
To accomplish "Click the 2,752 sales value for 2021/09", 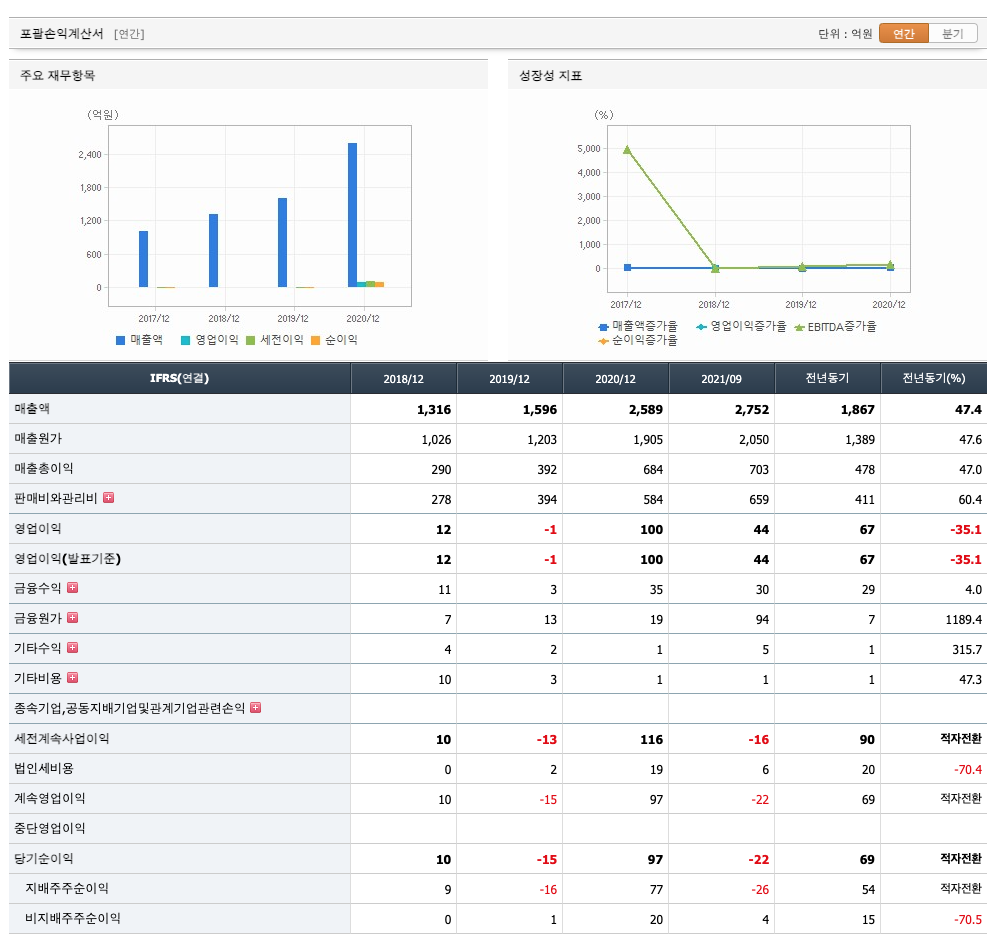I will click(752, 410).
